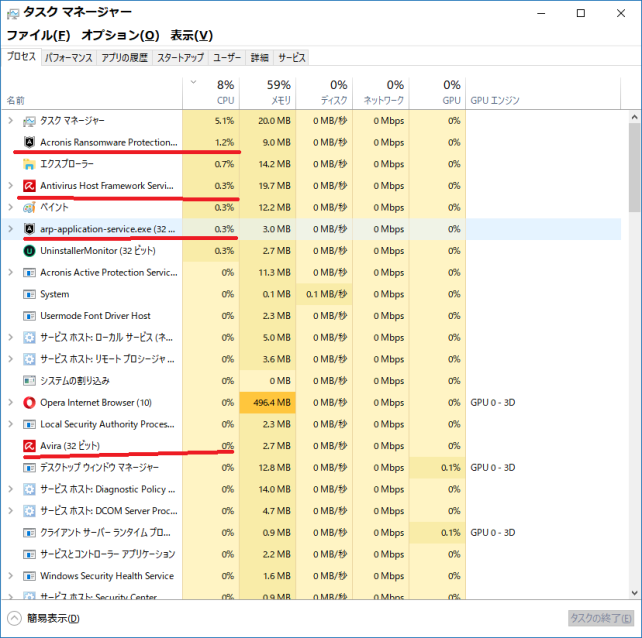Screen dimensions: 642x638
Task: Click the サービス ホスト: DCOM Server gear icon
Action: (x=29, y=511)
